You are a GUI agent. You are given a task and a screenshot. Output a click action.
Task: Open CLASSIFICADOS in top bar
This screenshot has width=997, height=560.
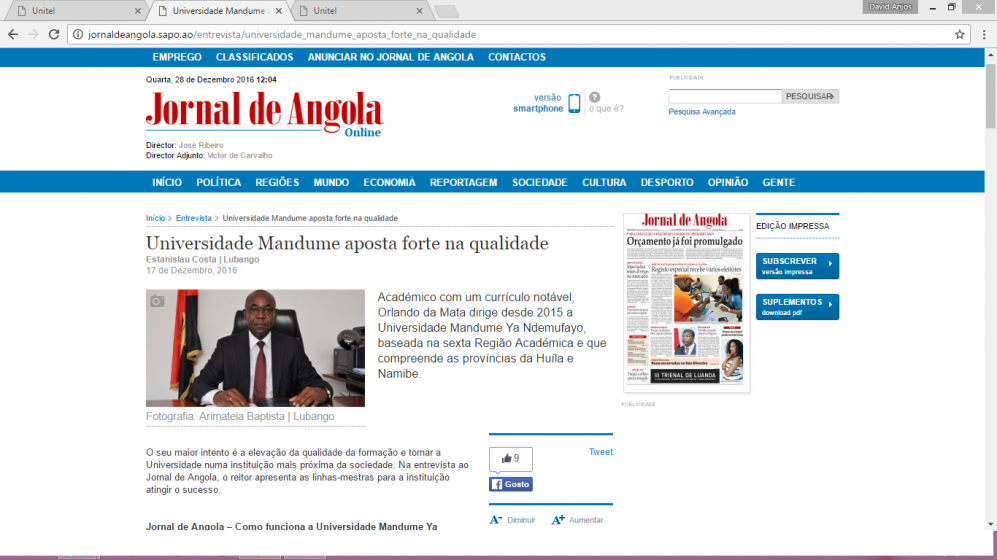pyautogui.click(x=254, y=57)
